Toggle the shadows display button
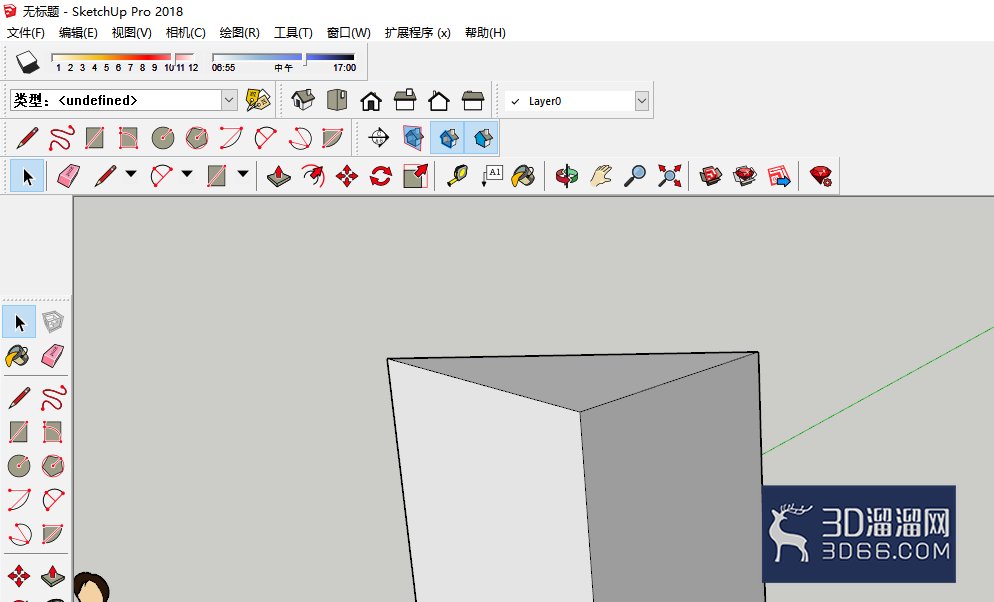This screenshot has height=602, width=994. [x=27, y=62]
